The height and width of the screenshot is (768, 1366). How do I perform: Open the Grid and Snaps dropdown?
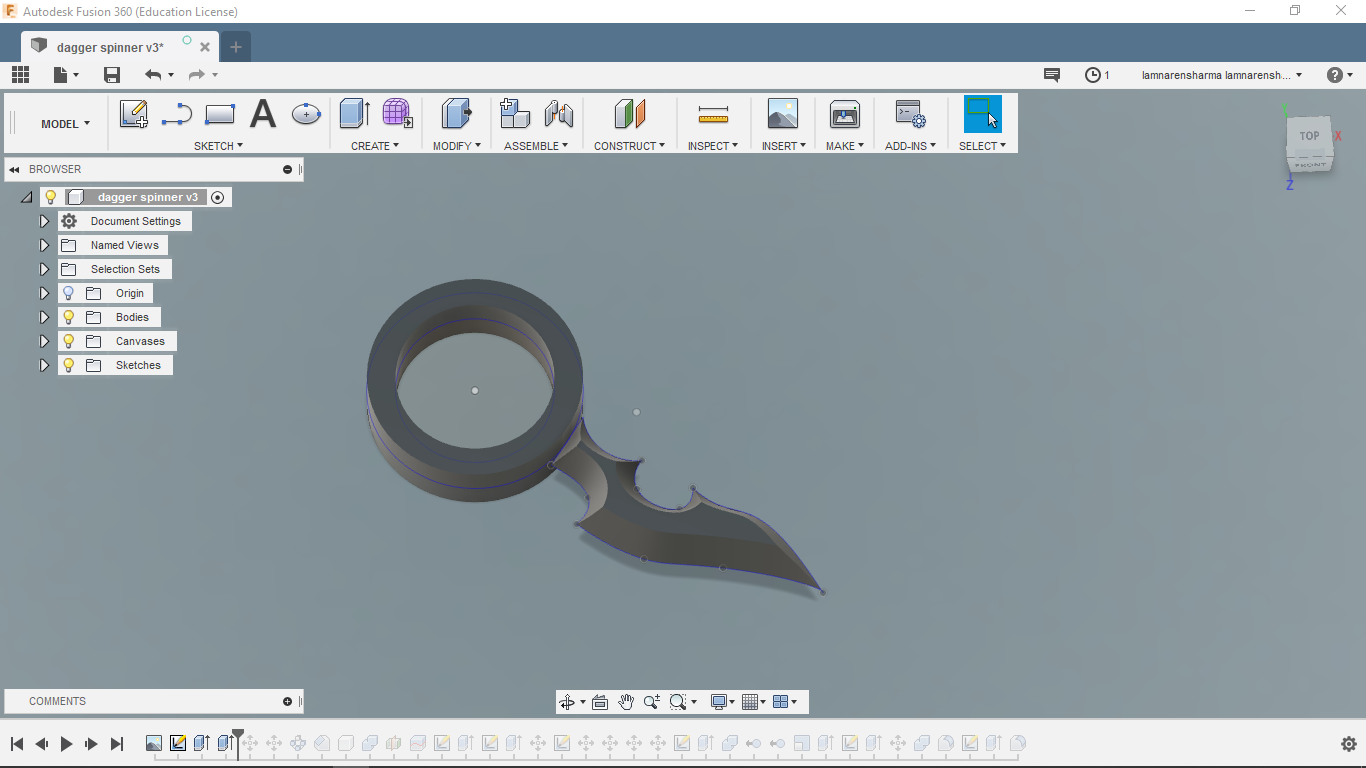(x=752, y=702)
